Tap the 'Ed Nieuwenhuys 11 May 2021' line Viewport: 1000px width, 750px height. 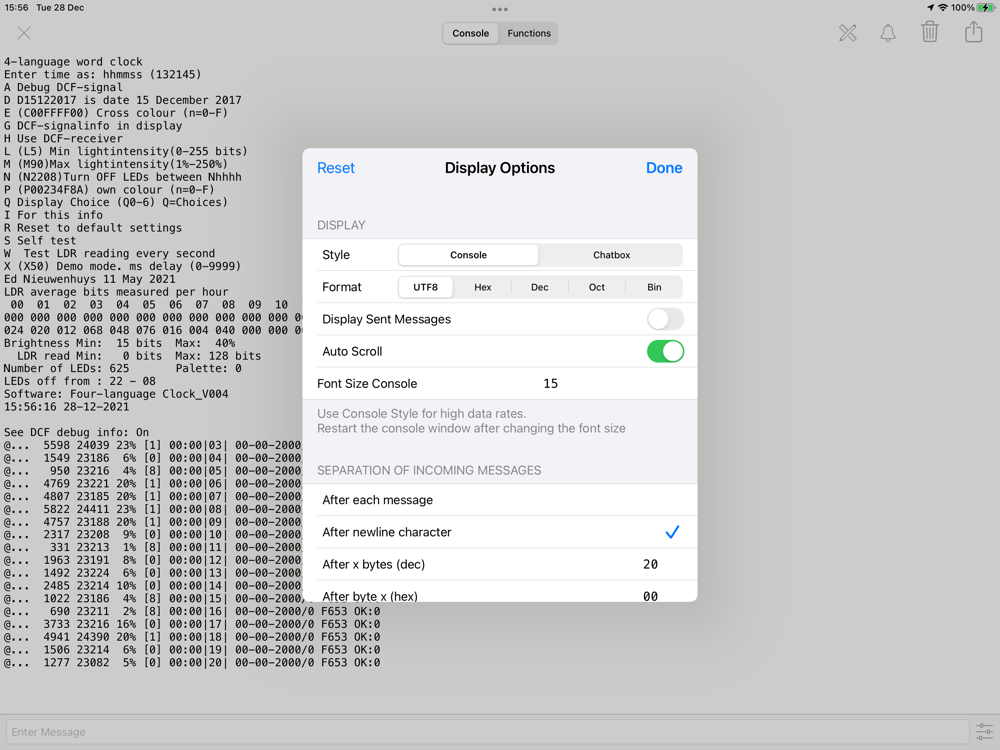89,279
